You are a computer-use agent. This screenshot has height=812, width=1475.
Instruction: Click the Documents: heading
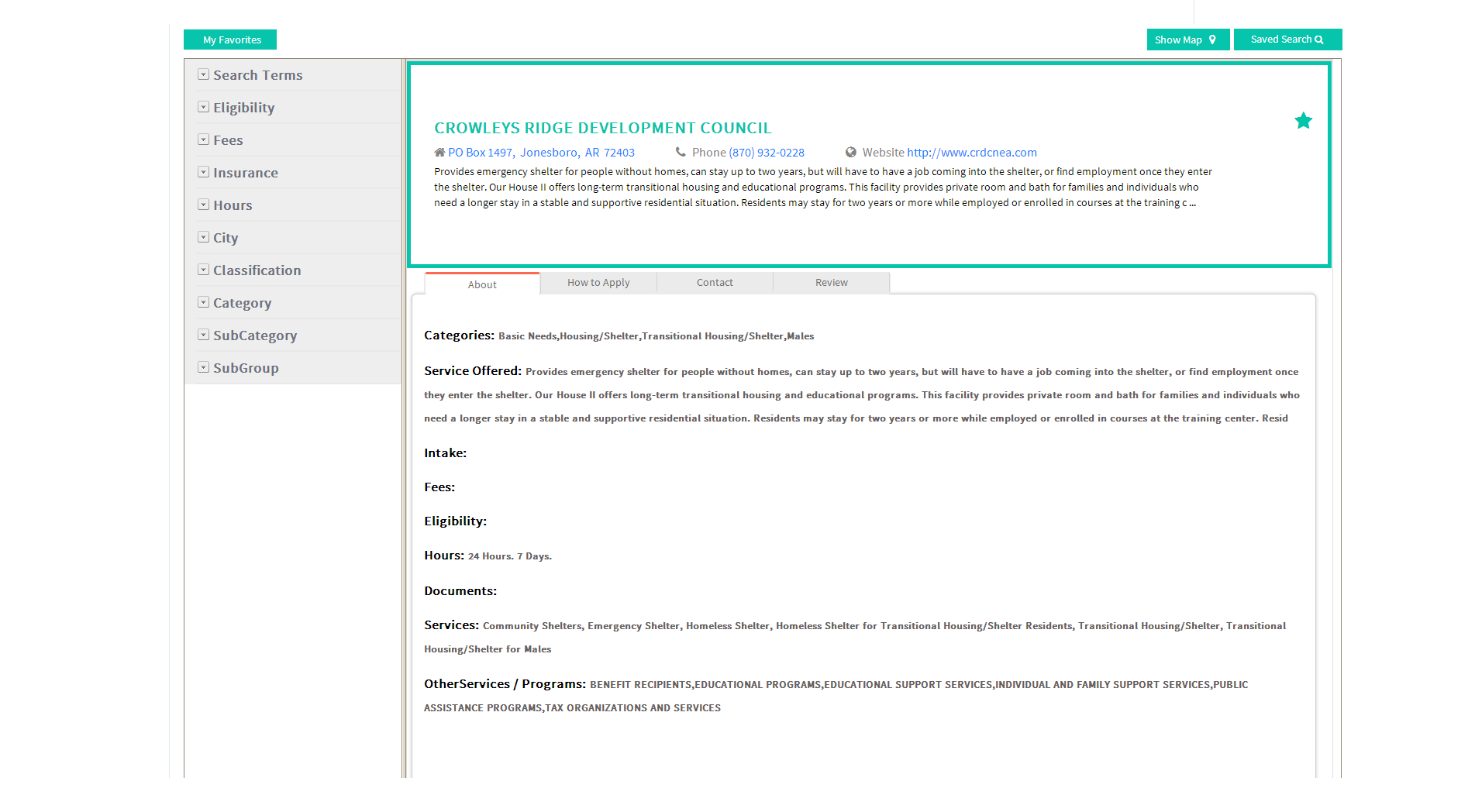(460, 591)
